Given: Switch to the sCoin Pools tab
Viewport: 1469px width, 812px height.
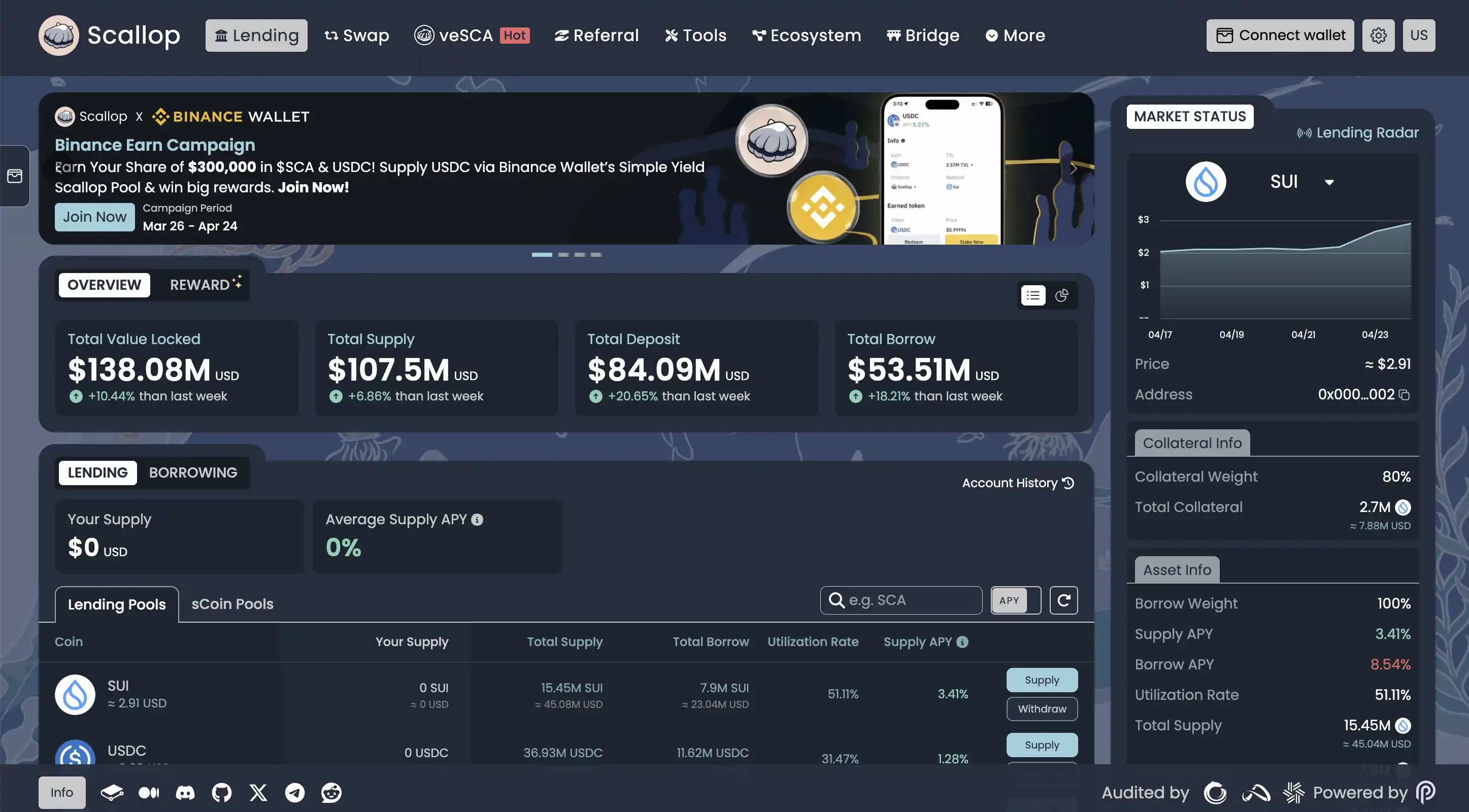Looking at the screenshot, I should pos(232,604).
